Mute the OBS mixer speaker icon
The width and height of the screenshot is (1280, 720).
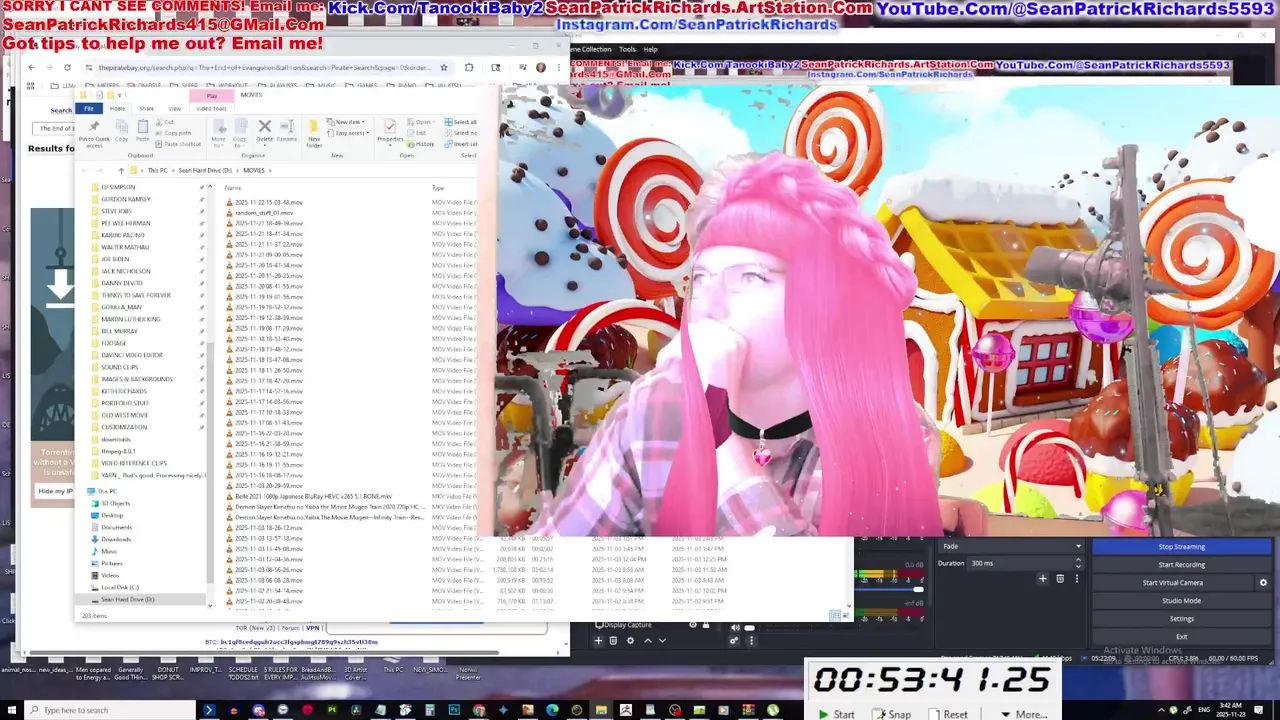pyautogui.click(x=735, y=628)
